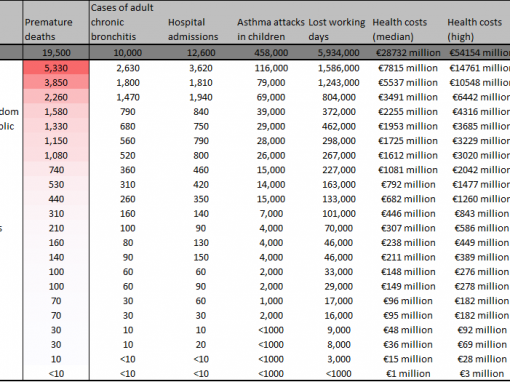
Task: Click the asthma attacks cell 79,000
Action: (271, 83)
